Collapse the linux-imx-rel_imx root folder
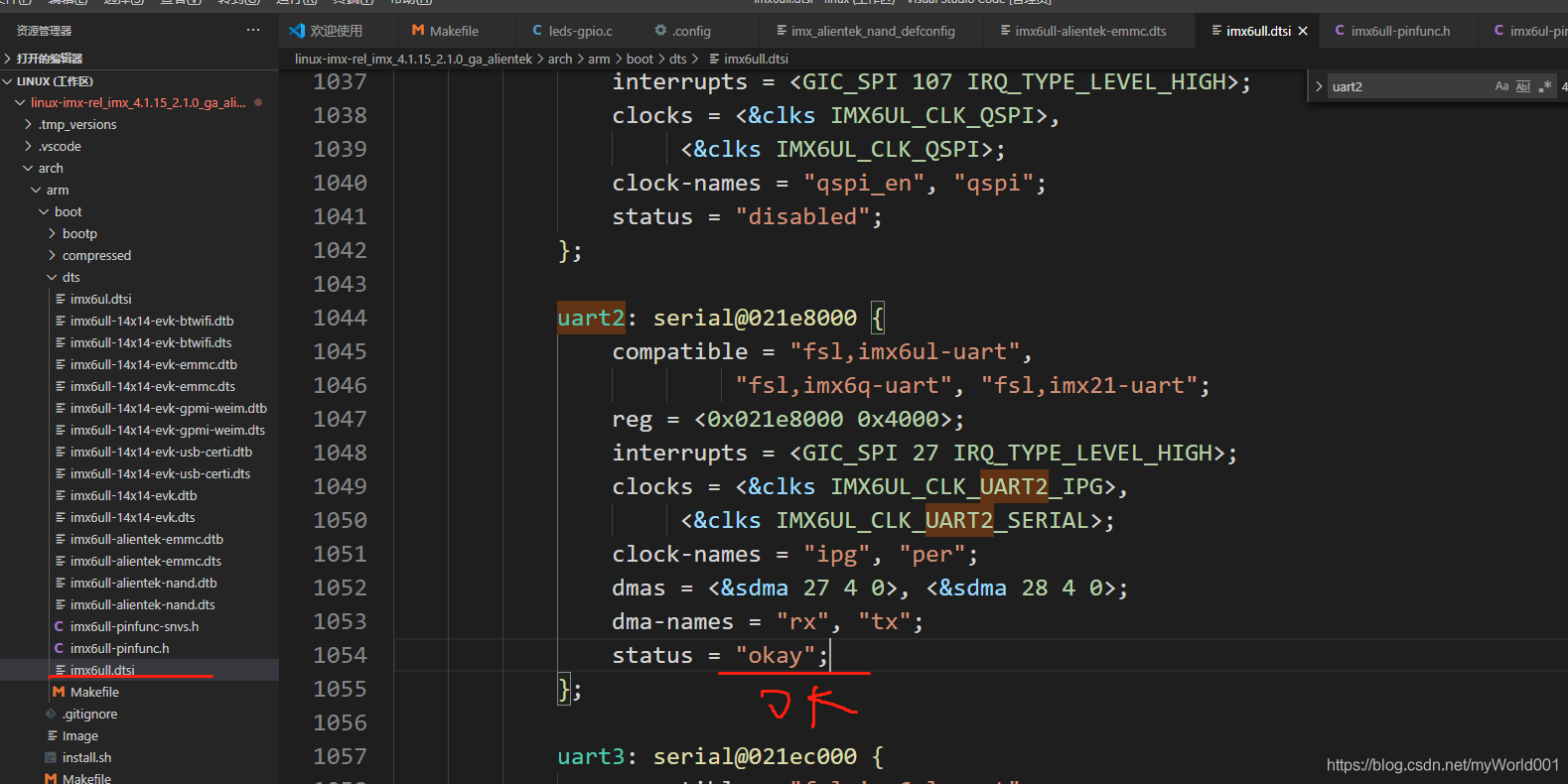The image size is (1568, 784). tap(137, 102)
